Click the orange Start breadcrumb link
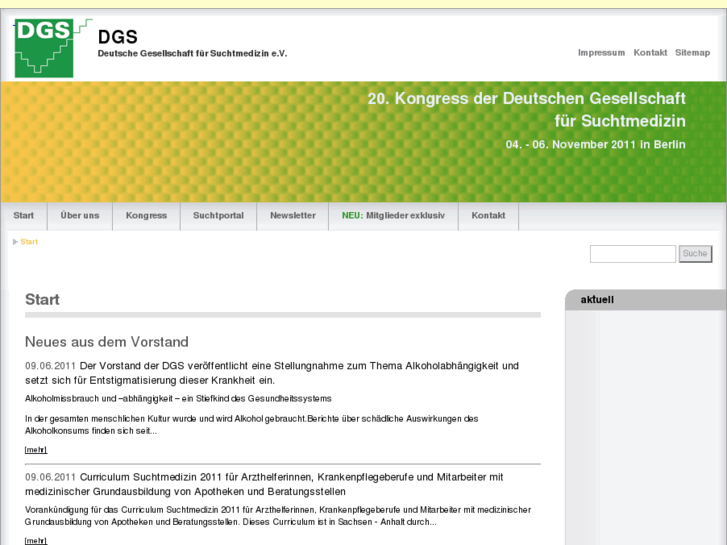The width and height of the screenshot is (727, 545). [x=29, y=242]
